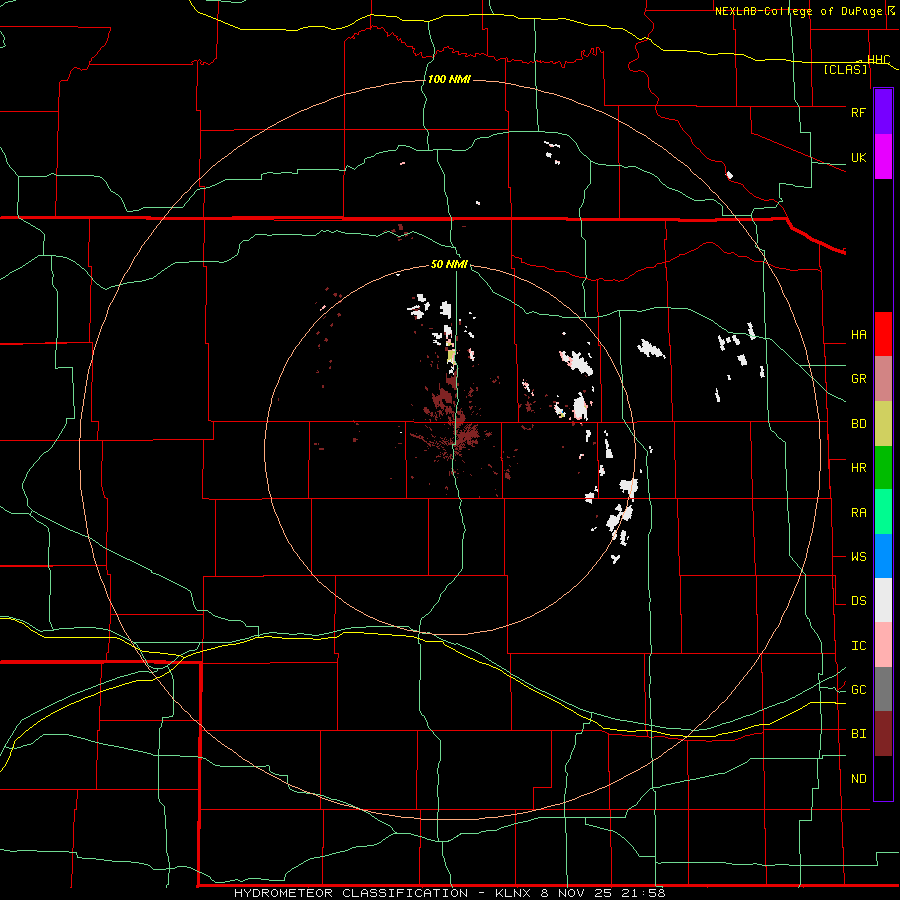Click the WS legend label
Image resolution: width=900 pixels, height=900 pixels.
858,557
